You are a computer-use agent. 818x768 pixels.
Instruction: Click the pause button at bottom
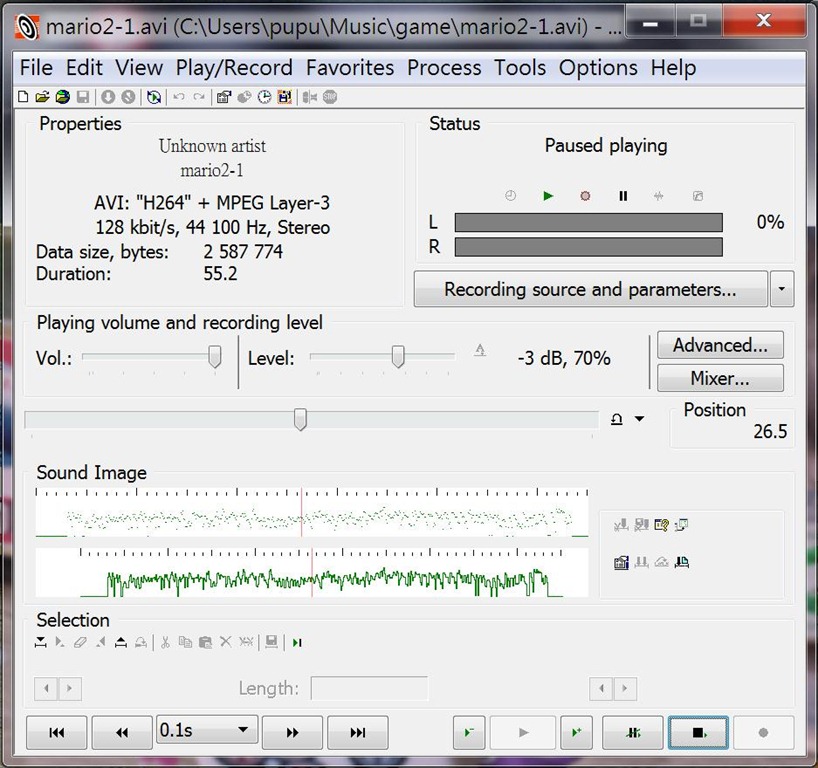click(634, 733)
